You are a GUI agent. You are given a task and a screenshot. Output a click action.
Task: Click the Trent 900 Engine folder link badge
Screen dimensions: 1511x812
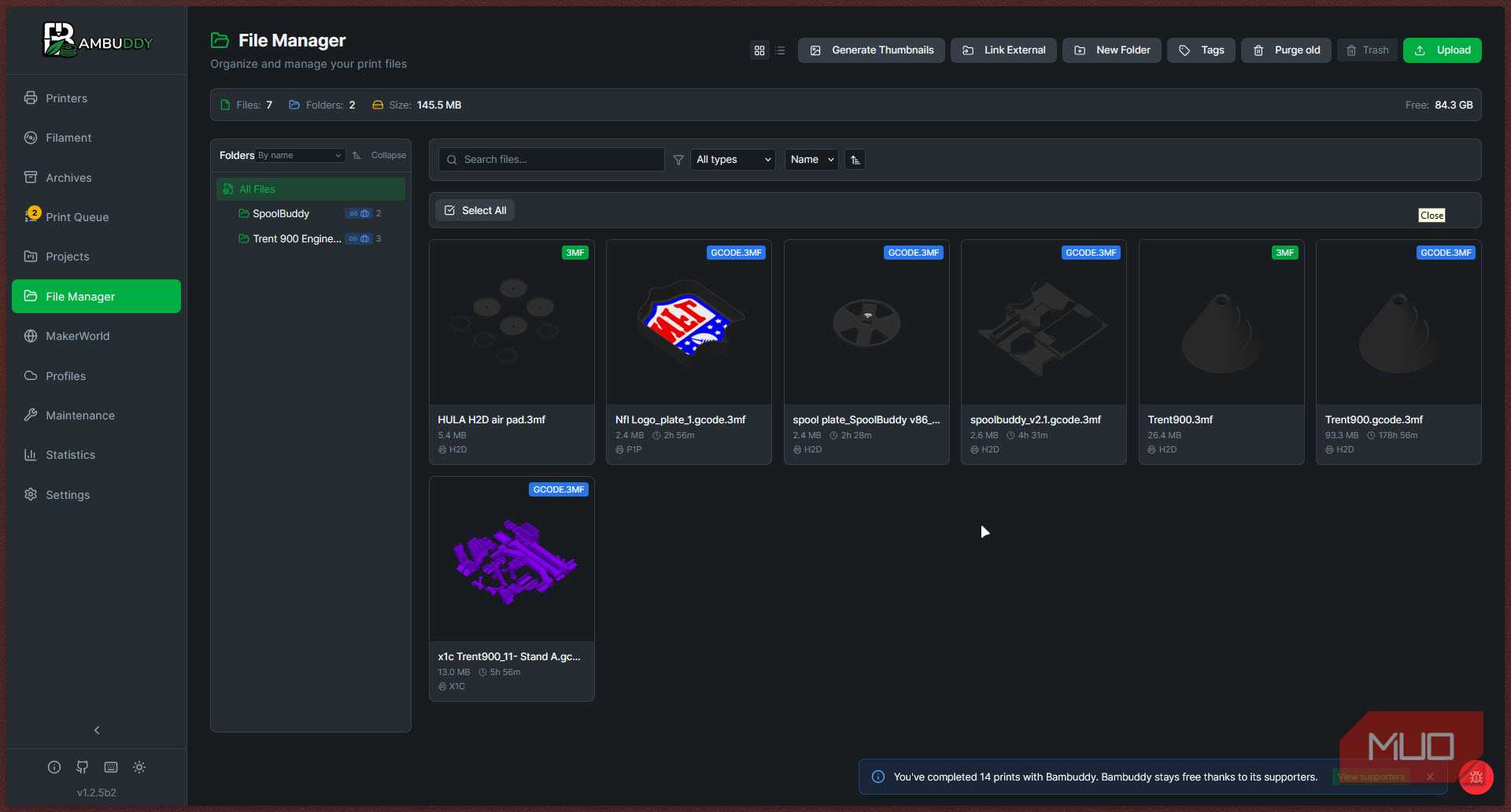pyautogui.click(x=359, y=238)
